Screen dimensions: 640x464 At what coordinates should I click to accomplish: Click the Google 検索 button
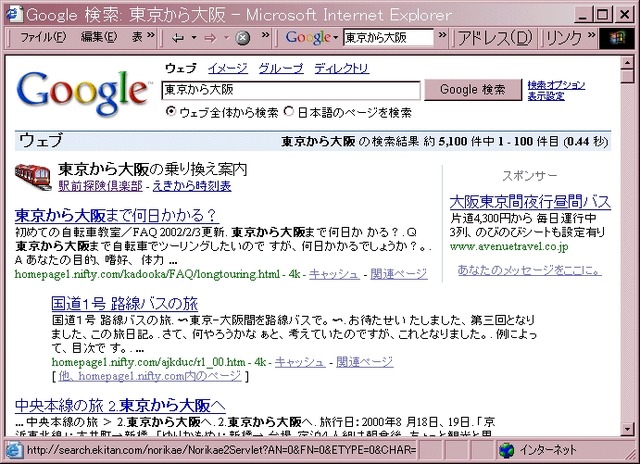coord(473,90)
